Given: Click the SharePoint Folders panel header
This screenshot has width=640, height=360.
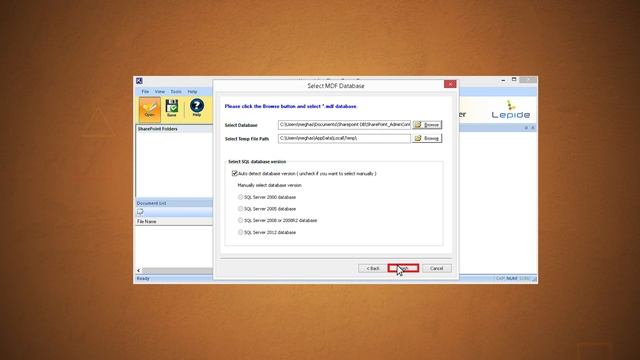Looking at the screenshot, I should [x=174, y=129].
